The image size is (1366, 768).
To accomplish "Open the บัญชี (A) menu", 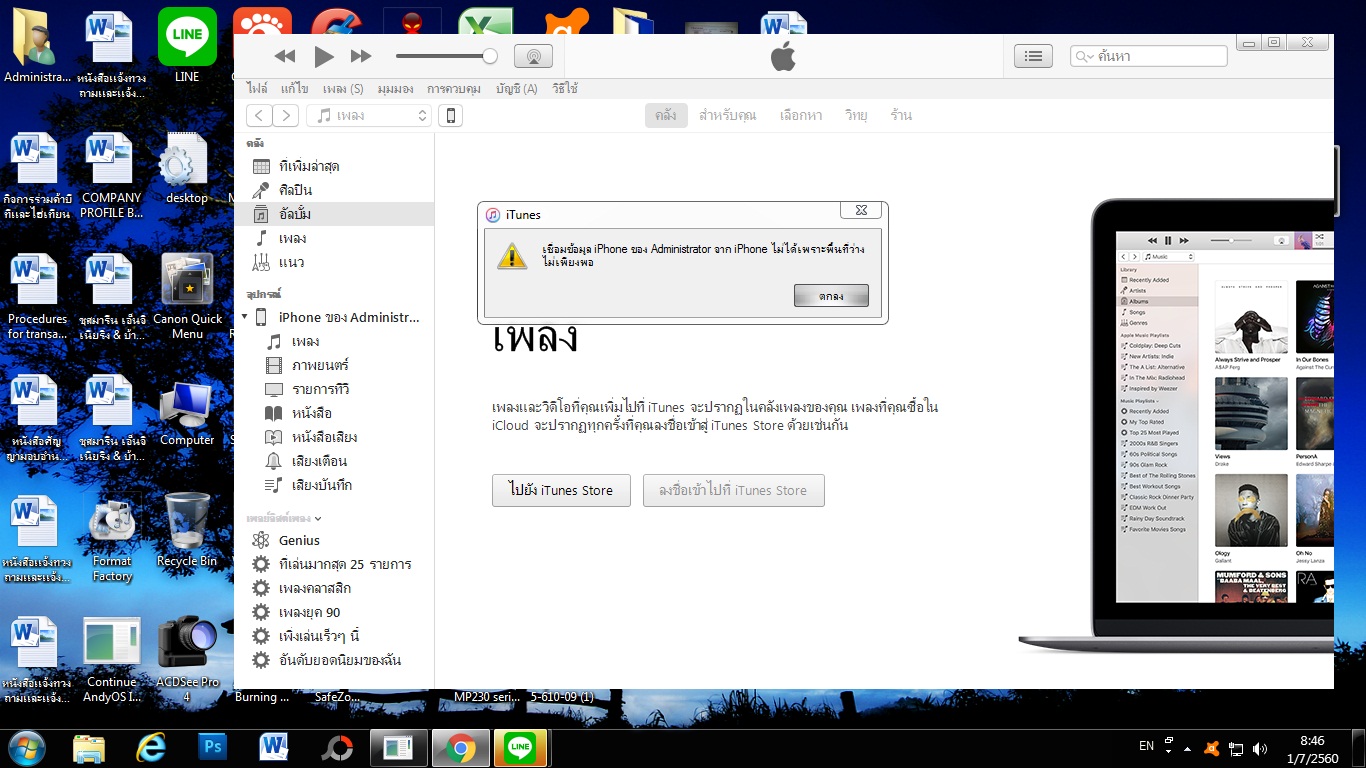I will [x=516, y=89].
